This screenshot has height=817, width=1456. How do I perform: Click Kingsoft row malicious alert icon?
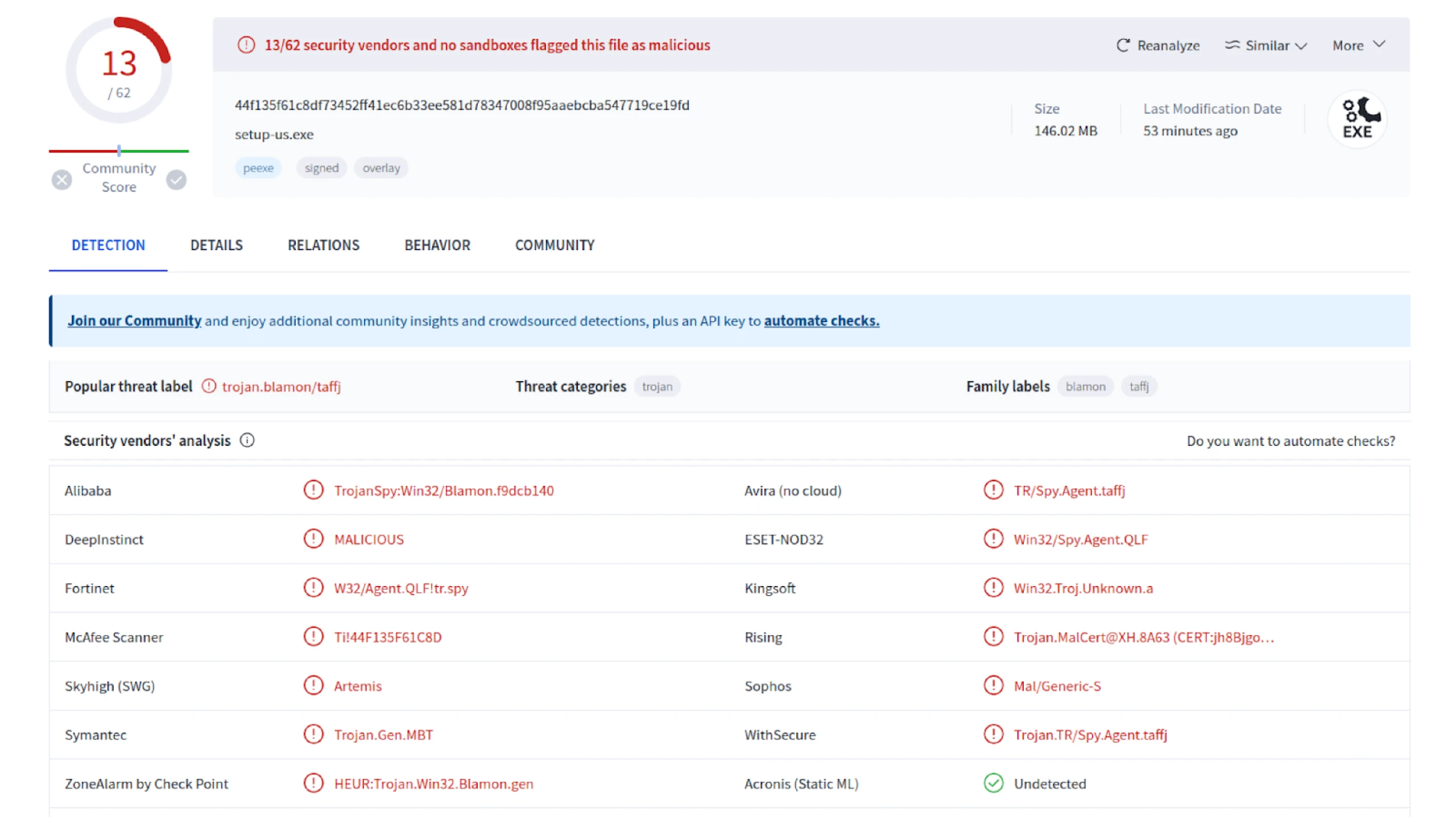point(993,588)
